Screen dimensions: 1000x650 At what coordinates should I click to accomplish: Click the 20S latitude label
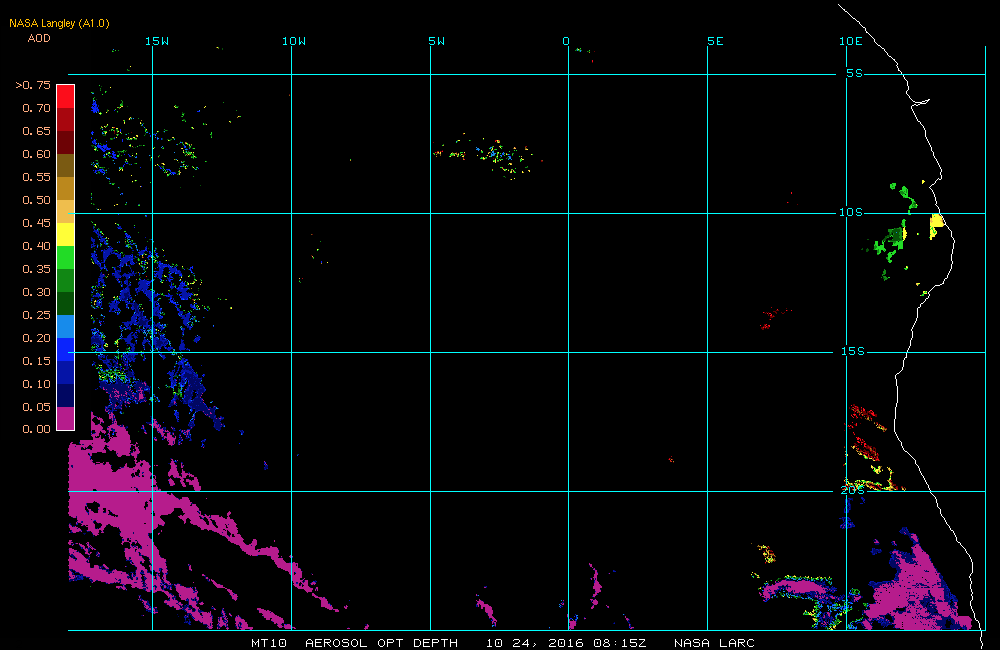pos(853,491)
